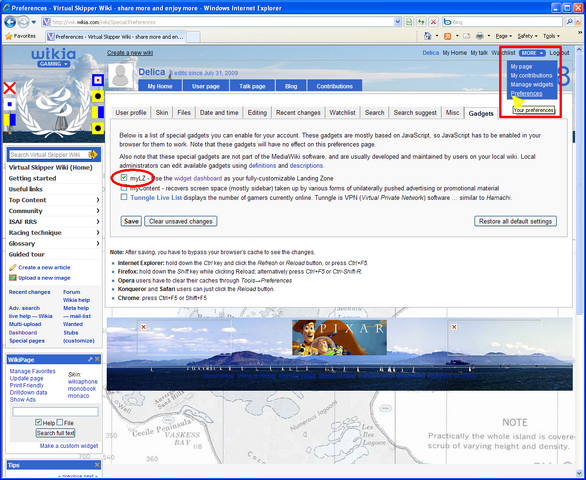Click the Bing search input field
586x480 pixels.
click(x=503, y=22)
